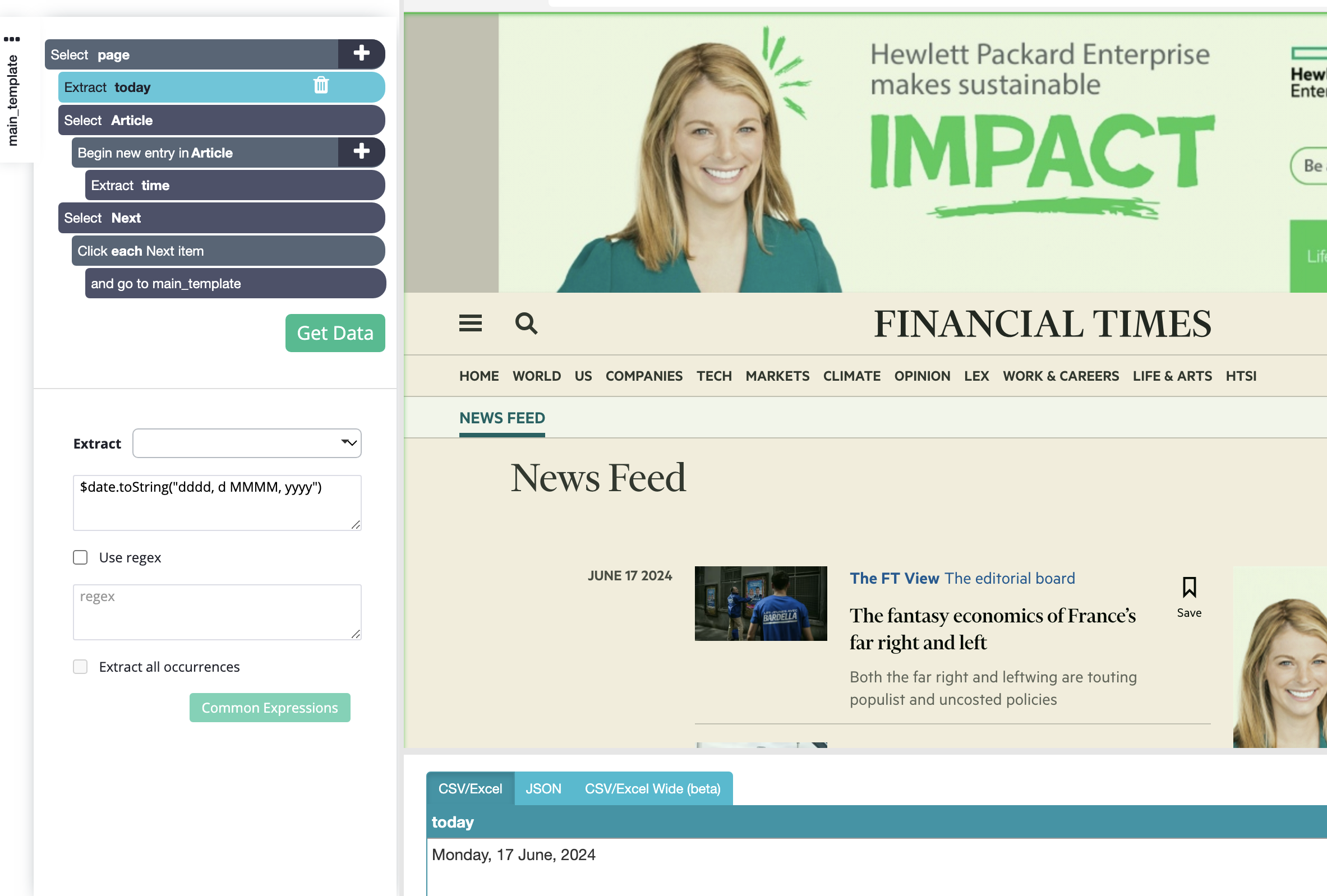Image resolution: width=1327 pixels, height=896 pixels.
Task: Open the Extract type dropdown
Action: click(247, 443)
